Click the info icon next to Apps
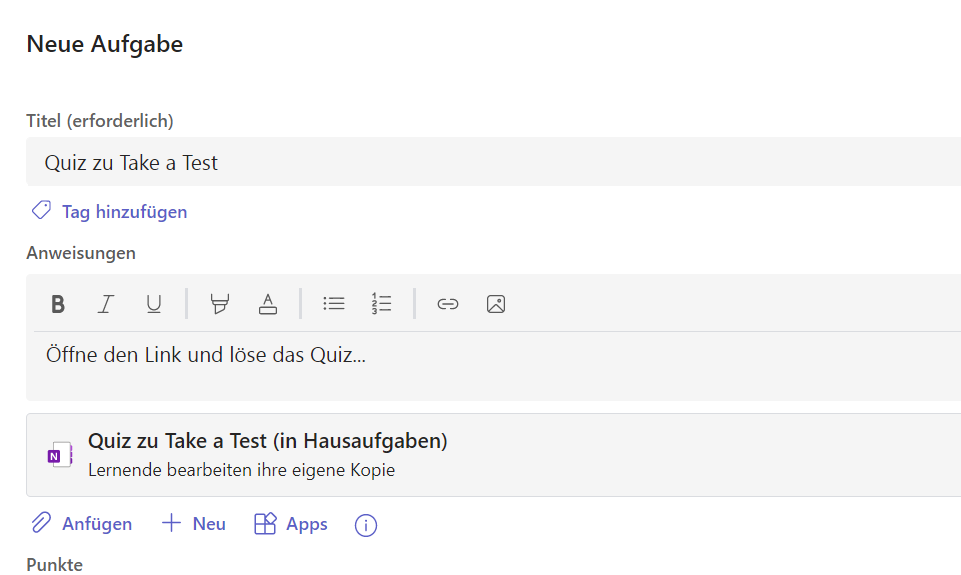Screen dimensions: 961x575 pos(366,525)
